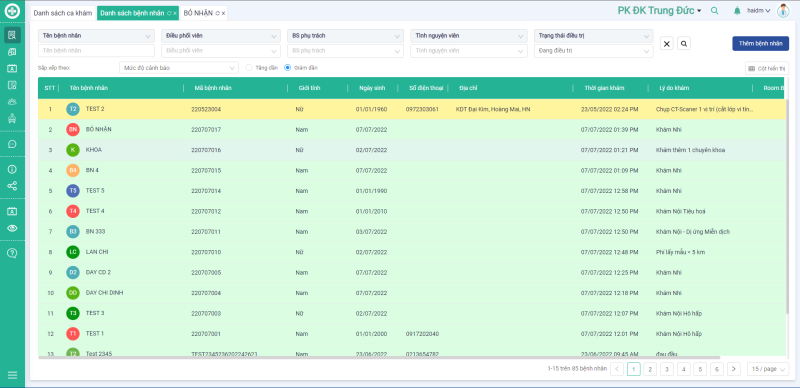Focus the Tên bệnh nhân text input
Viewport: 800px width, 388px height.
pos(96,51)
